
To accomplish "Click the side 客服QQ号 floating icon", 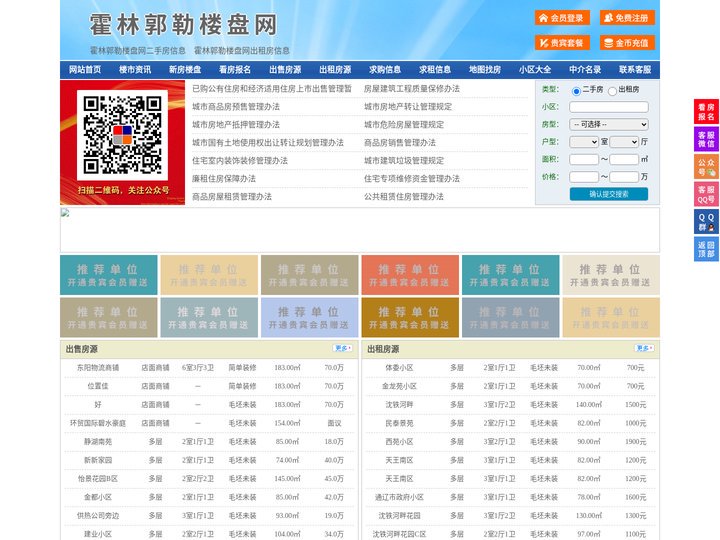I will [706, 194].
